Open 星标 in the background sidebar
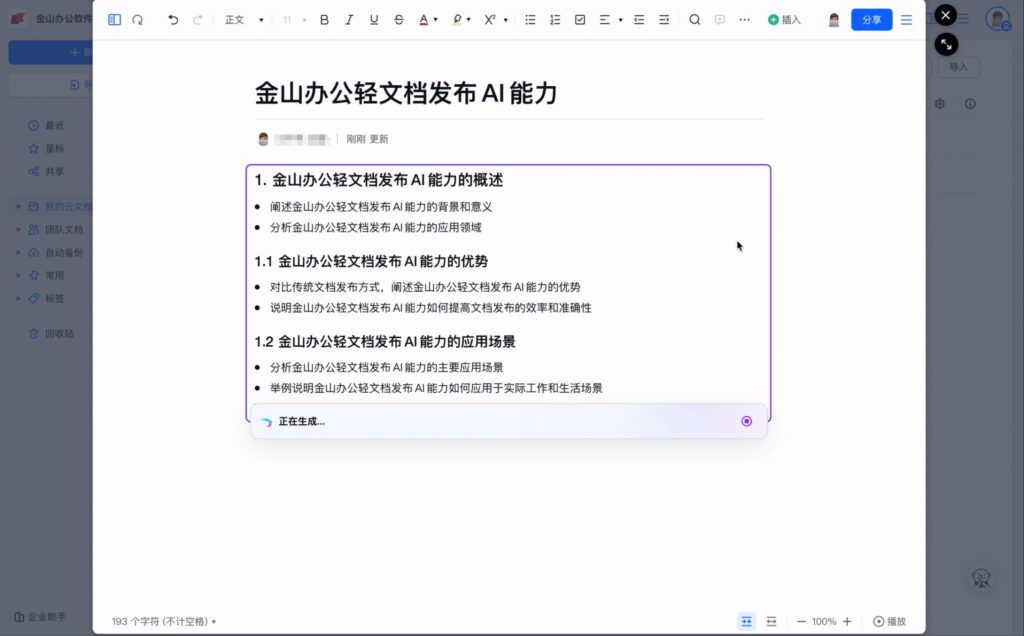This screenshot has height=636, width=1024. point(46,148)
